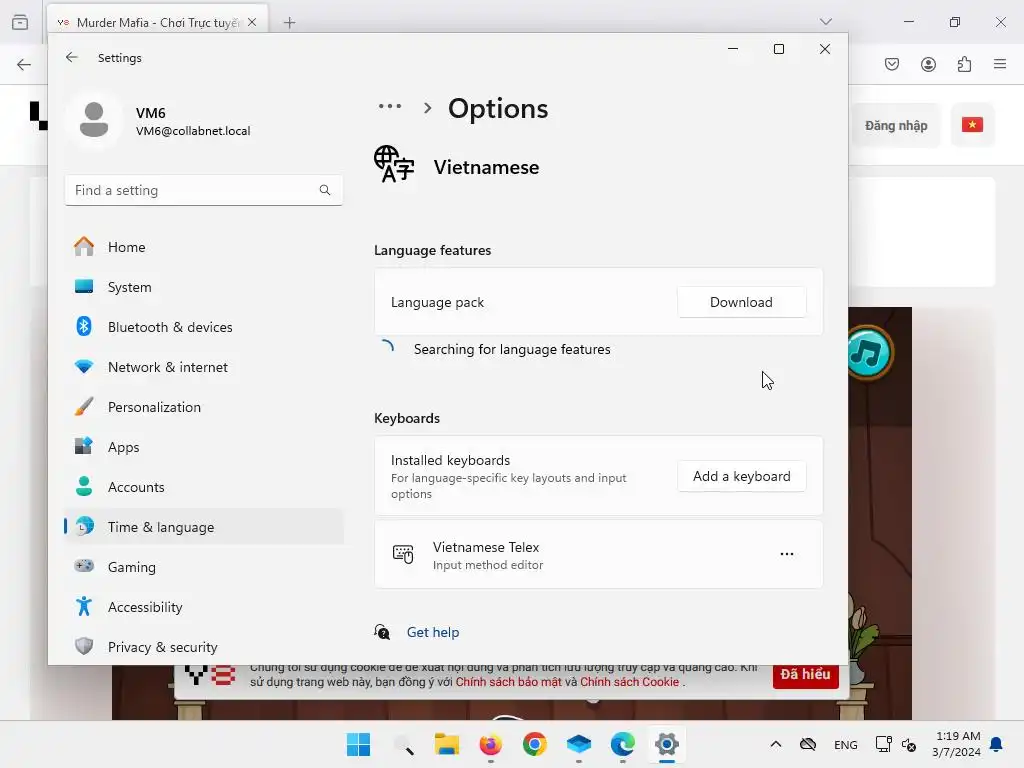Maximize the Settings window
The width and height of the screenshot is (1024, 768).
click(778, 49)
